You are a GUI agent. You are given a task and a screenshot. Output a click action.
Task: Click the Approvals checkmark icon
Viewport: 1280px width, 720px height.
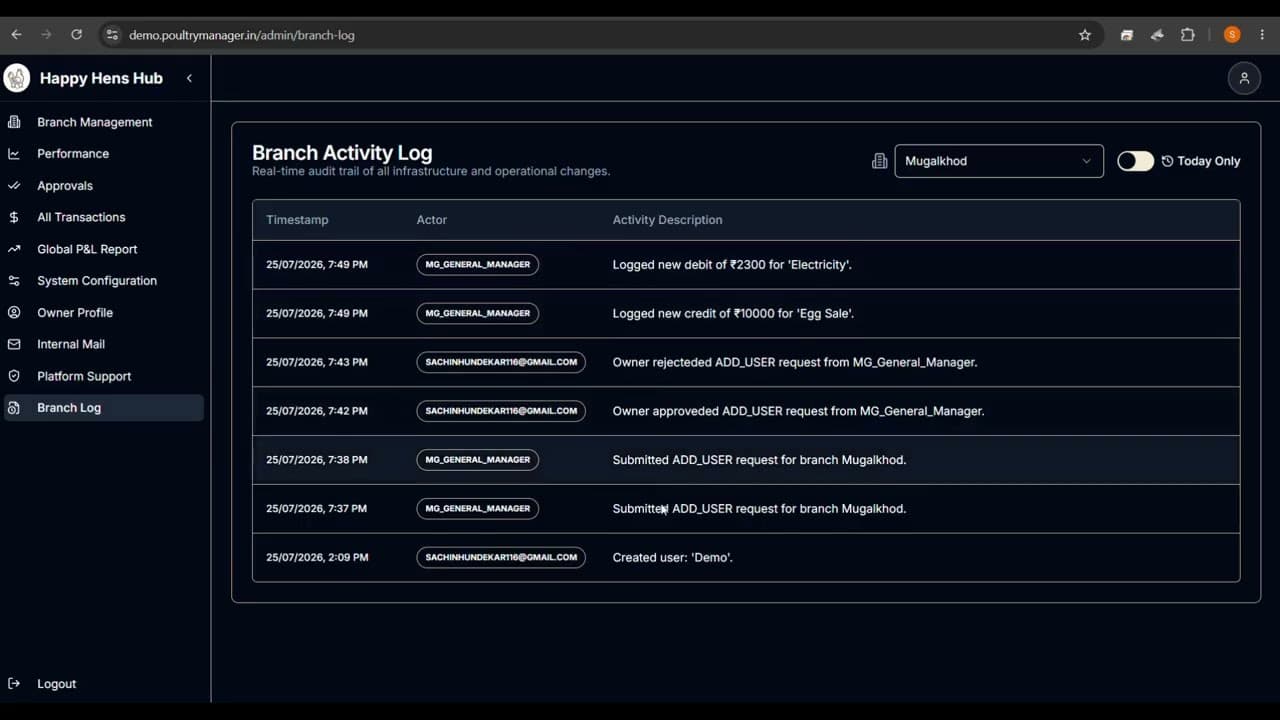click(x=14, y=186)
